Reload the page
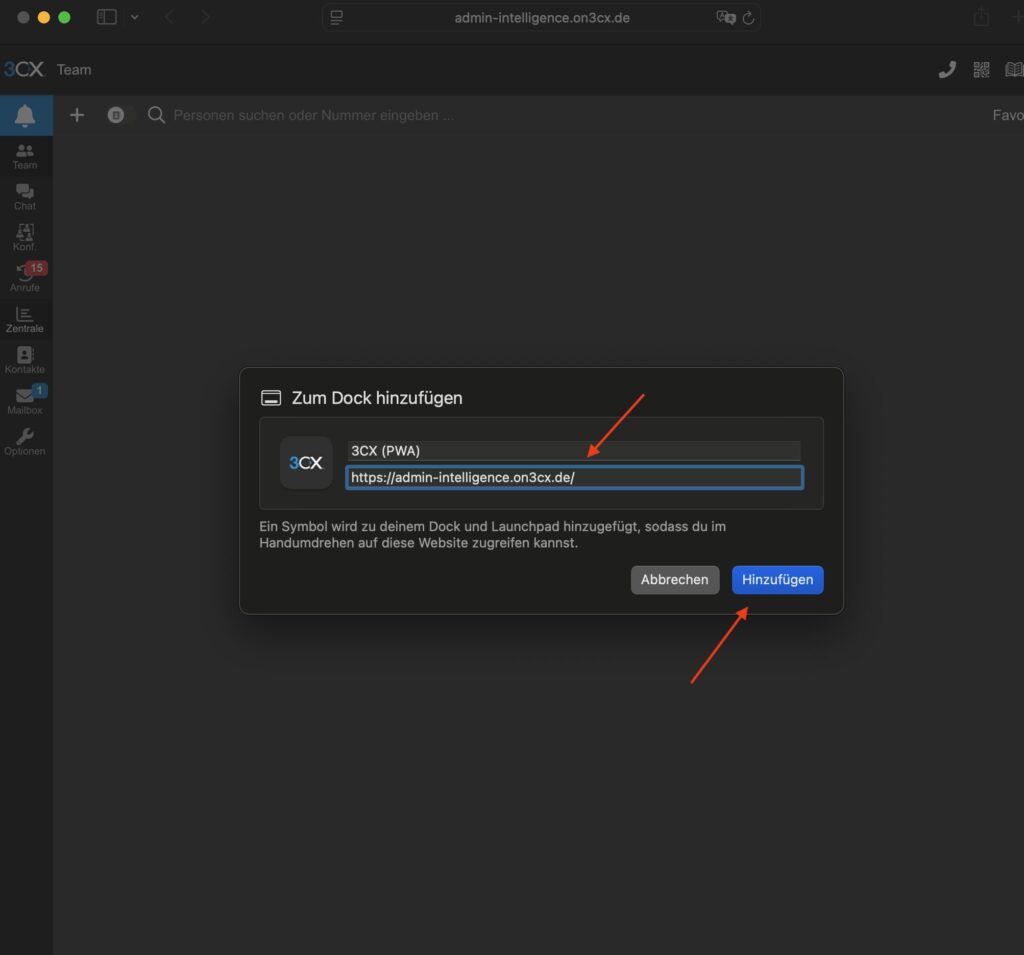 [748, 18]
